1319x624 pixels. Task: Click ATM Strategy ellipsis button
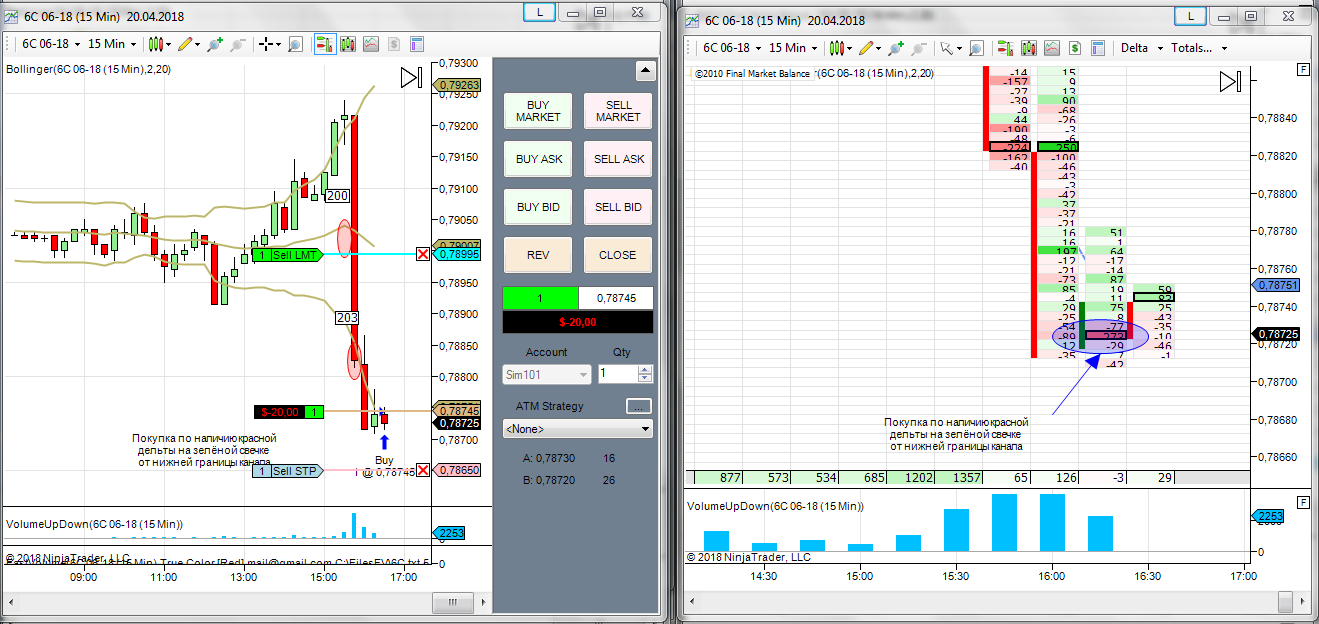point(639,406)
